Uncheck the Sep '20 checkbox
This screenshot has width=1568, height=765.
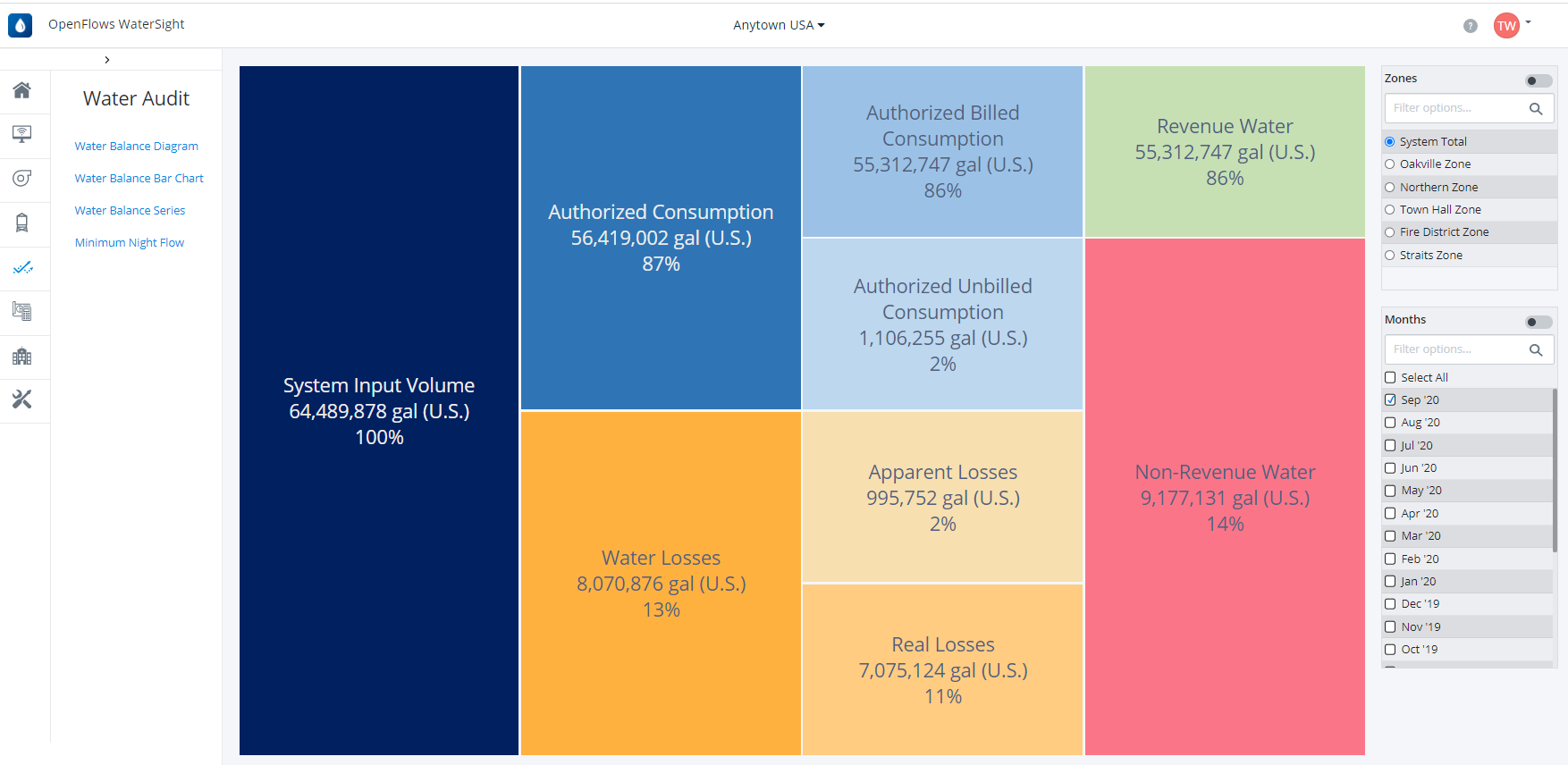point(1390,399)
